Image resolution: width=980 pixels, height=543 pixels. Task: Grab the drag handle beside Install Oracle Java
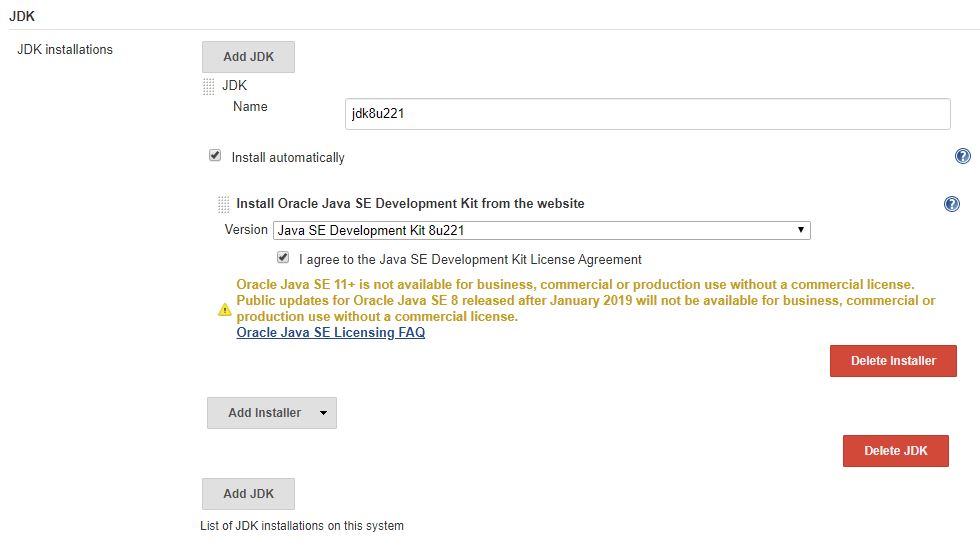click(x=223, y=204)
